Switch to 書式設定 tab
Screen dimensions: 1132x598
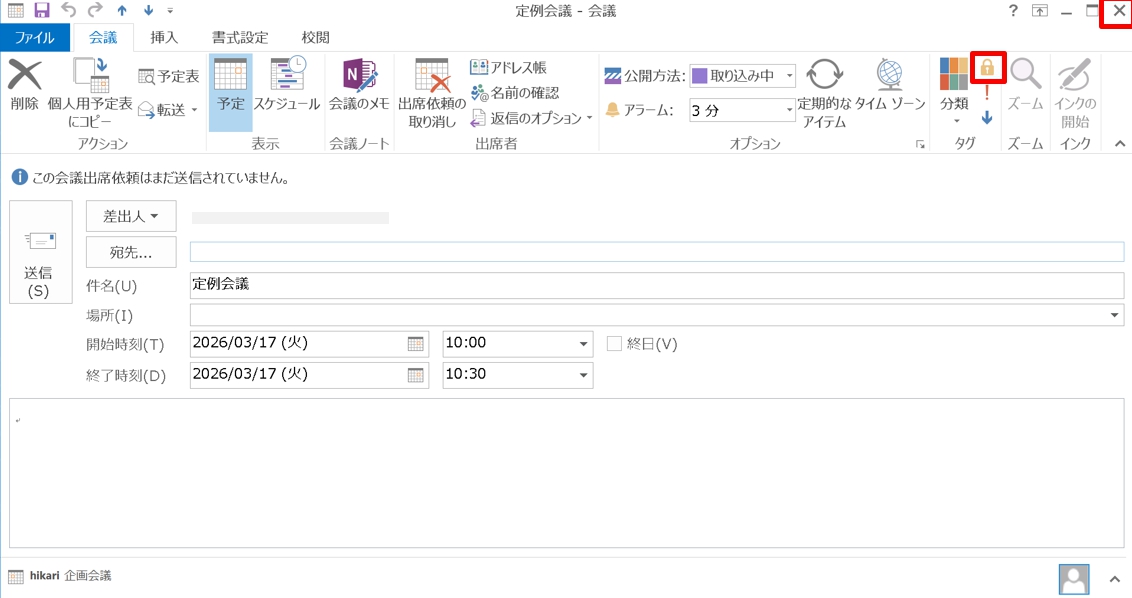click(x=240, y=38)
